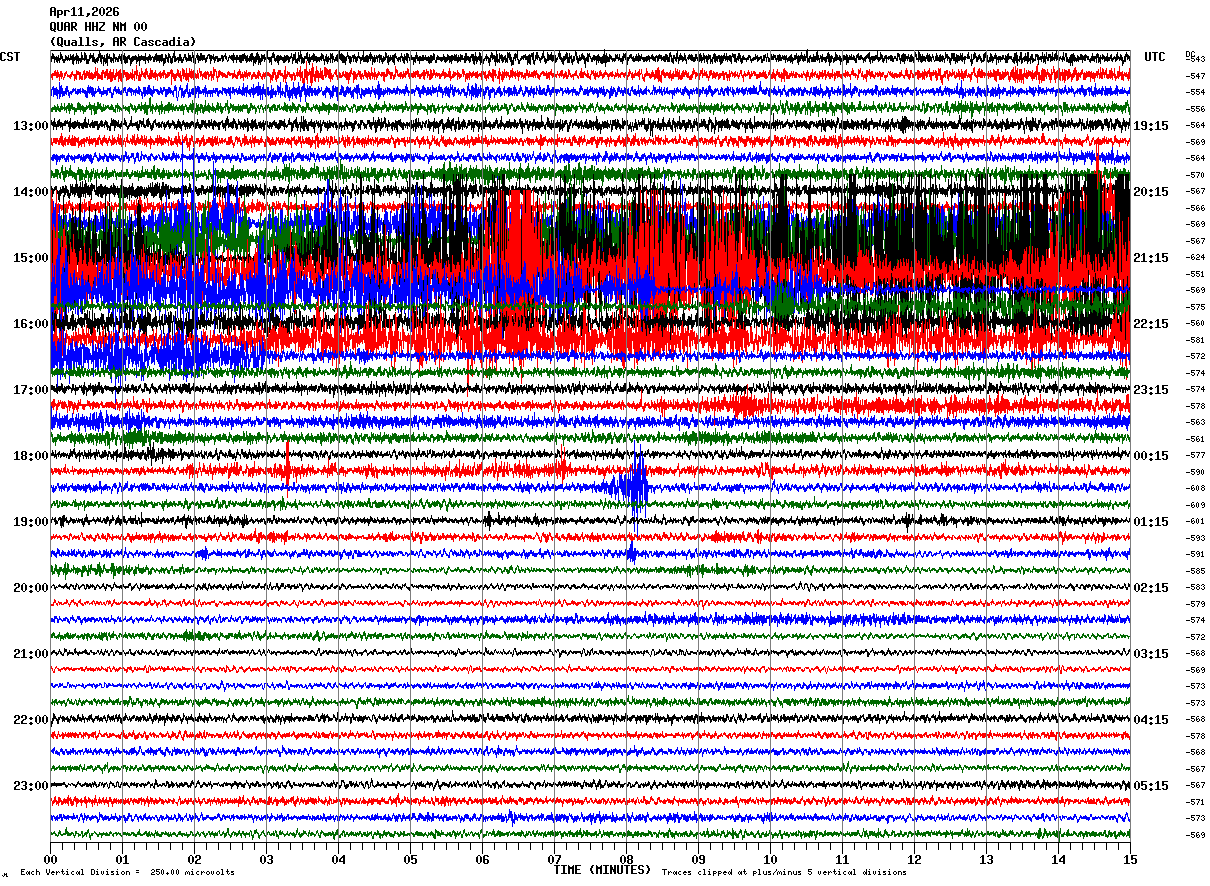Click the "18:00" CST time label
This screenshot has height=886, width=1210.
click(x=31, y=456)
